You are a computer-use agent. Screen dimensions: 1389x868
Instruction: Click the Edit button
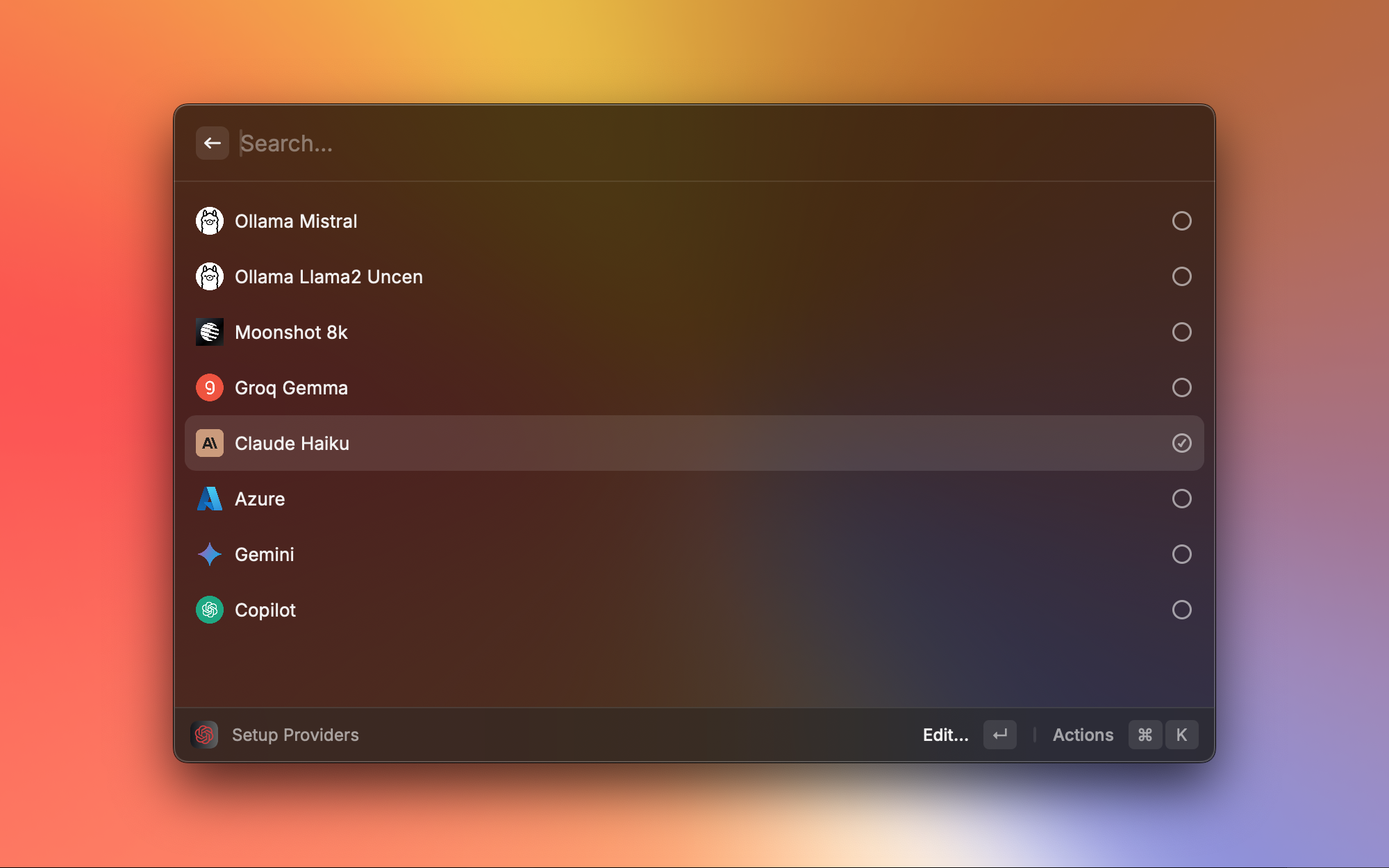[x=945, y=735]
